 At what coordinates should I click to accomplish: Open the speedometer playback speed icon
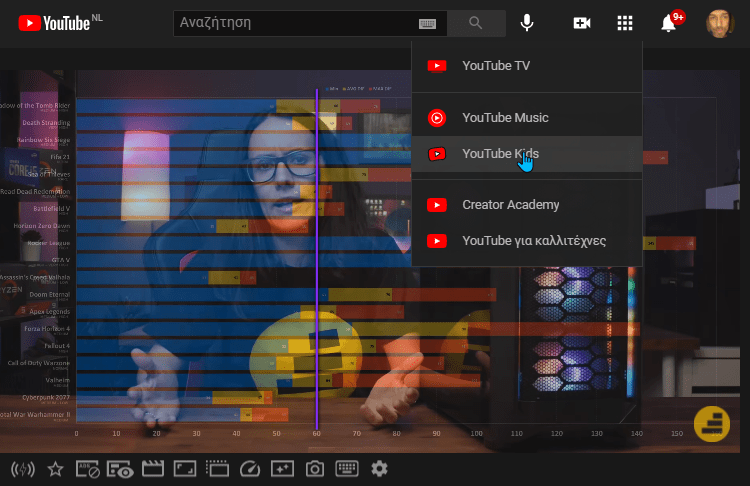[x=250, y=469]
